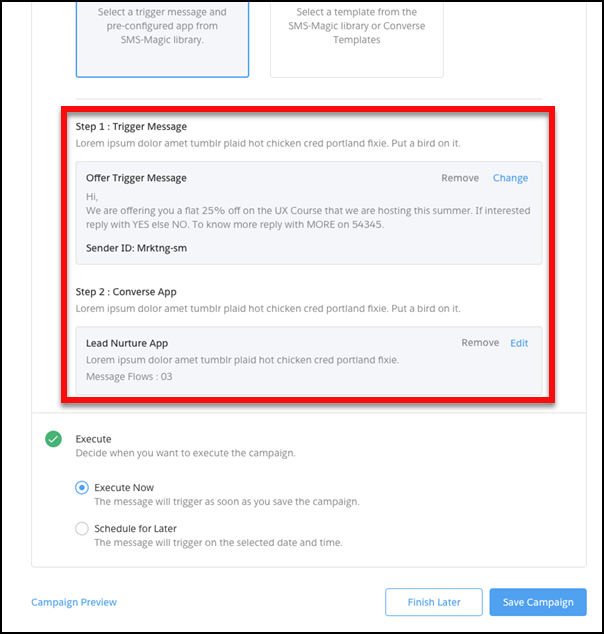Open the Campaign Preview link

pyautogui.click(x=74, y=602)
